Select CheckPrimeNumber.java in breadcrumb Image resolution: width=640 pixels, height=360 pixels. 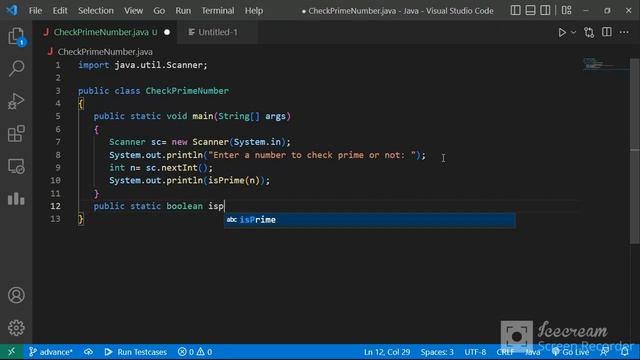click(105, 52)
